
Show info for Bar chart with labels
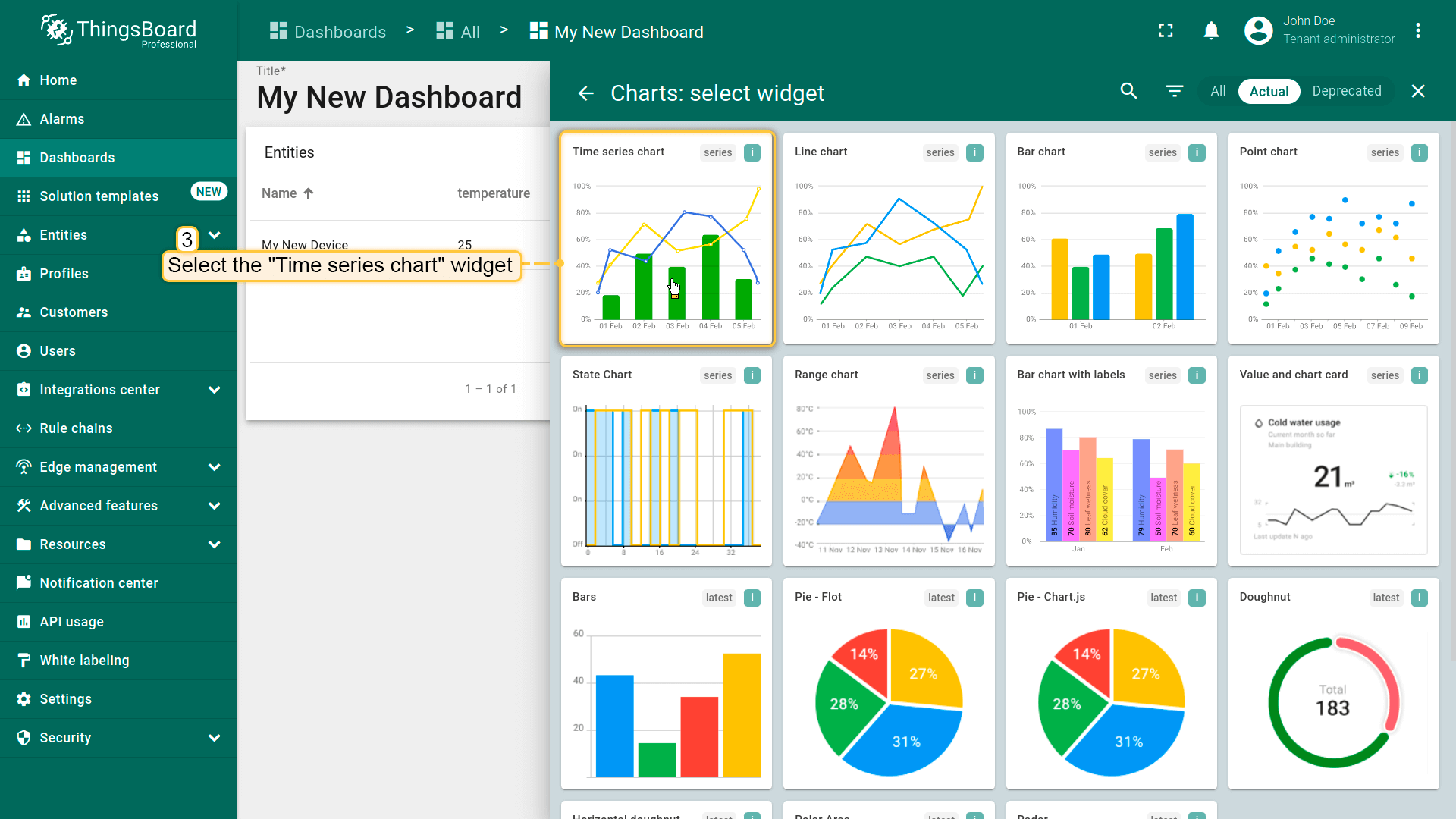point(1197,375)
